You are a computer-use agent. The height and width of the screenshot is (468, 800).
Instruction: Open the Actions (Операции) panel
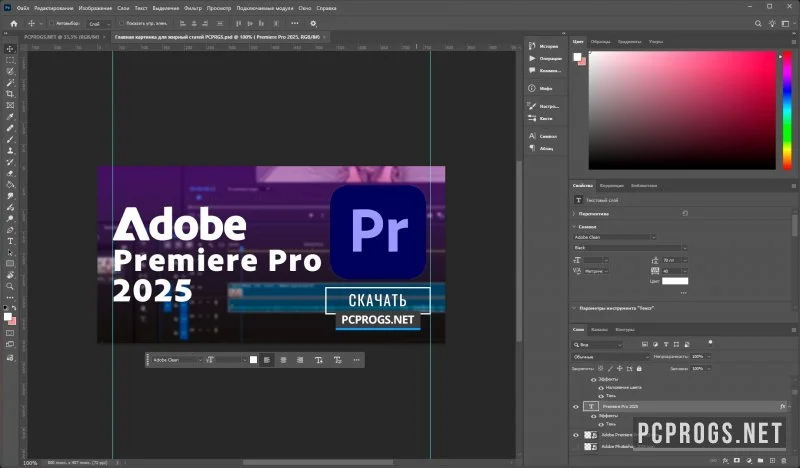coord(544,58)
